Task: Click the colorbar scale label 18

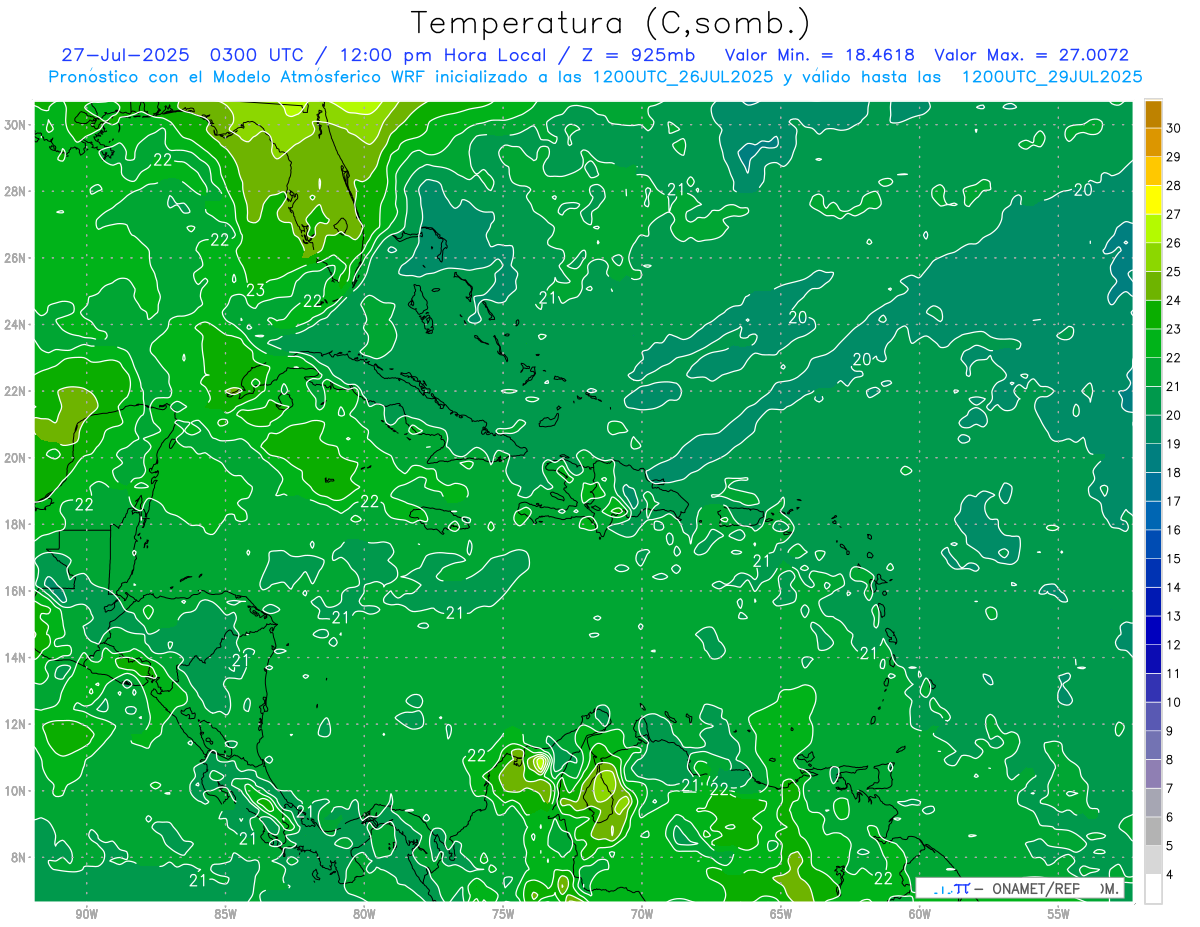Action: point(1173,472)
